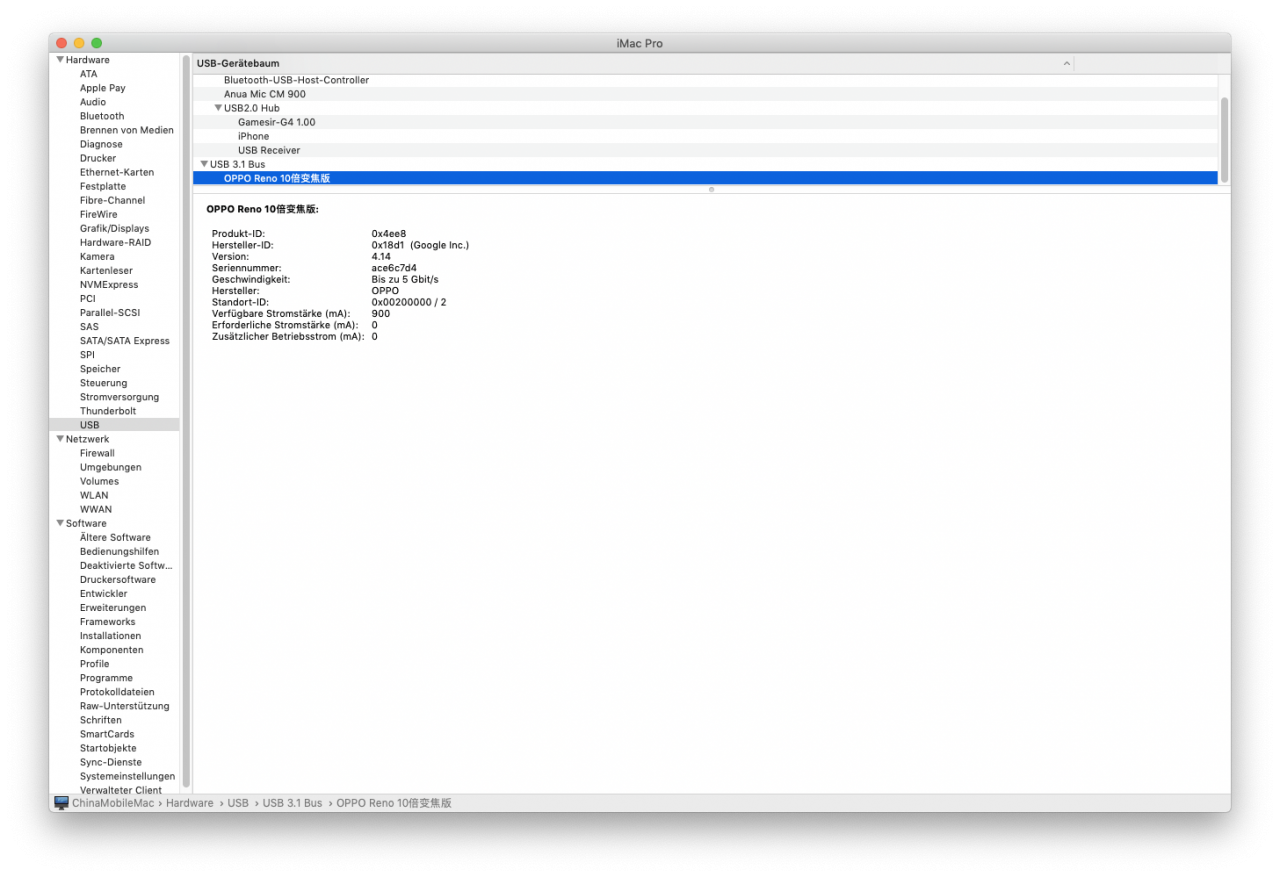
Task: Select Thunderbolt in the sidebar
Action: [108, 411]
